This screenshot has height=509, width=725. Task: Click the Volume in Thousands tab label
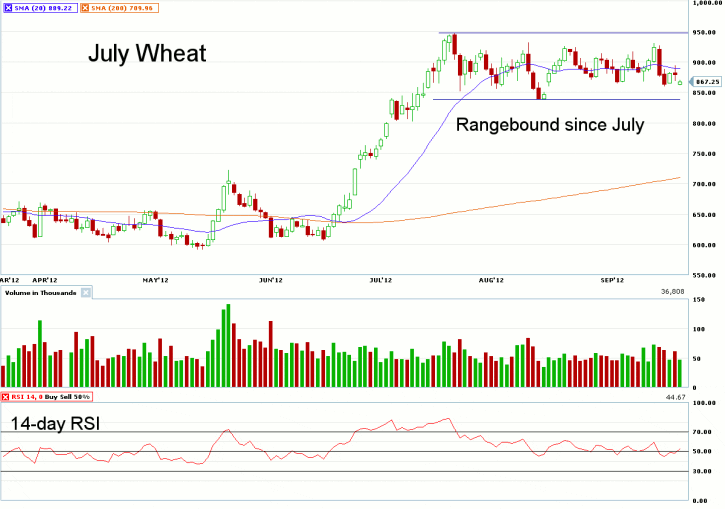39,293
